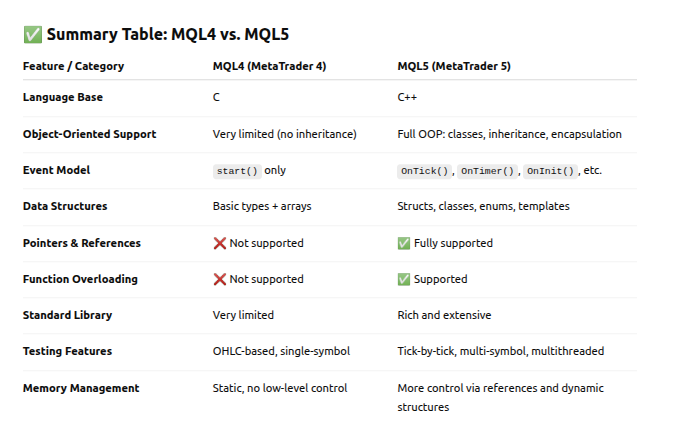This screenshot has width=677, height=448.
Task: Select the Language Base row label
Action: pyautogui.click(x=62, y=98)
